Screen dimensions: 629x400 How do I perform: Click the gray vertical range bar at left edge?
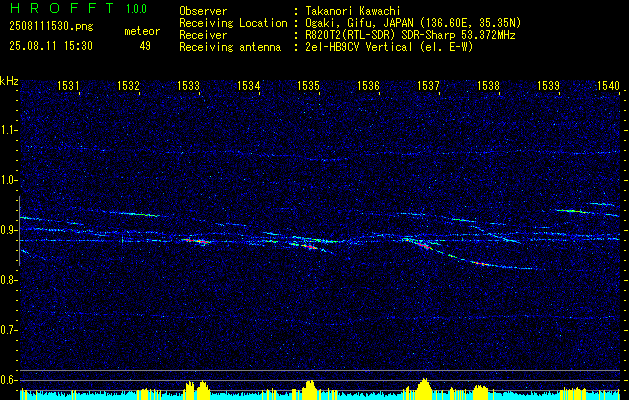click(x=19, y=231)
